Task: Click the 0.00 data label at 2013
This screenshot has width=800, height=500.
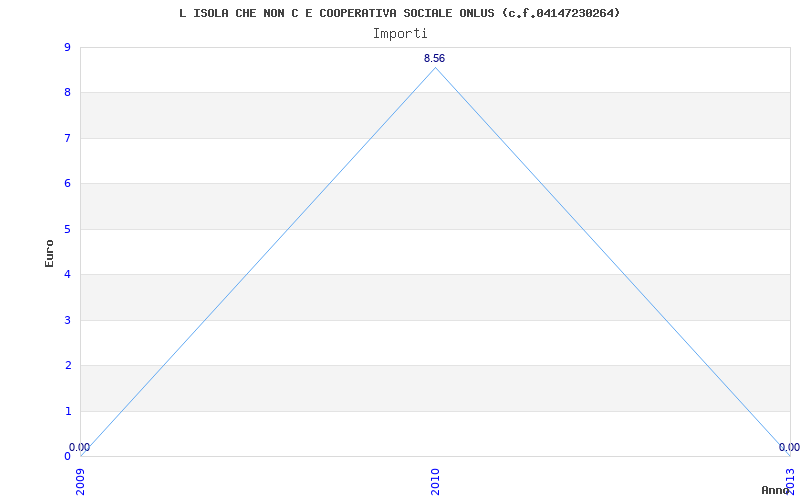Action: point(789,447)
